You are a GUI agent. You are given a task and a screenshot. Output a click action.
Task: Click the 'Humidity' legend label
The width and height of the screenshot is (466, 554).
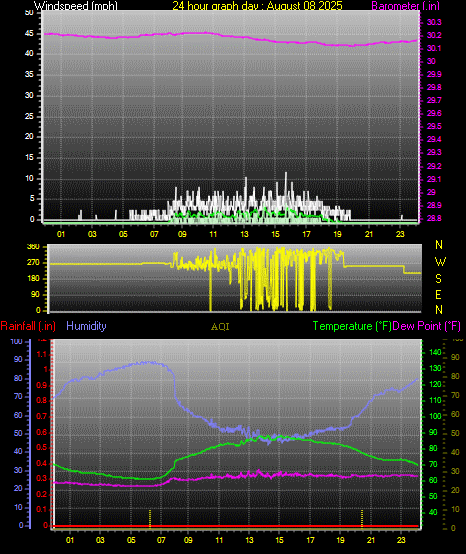coord(86,325)
